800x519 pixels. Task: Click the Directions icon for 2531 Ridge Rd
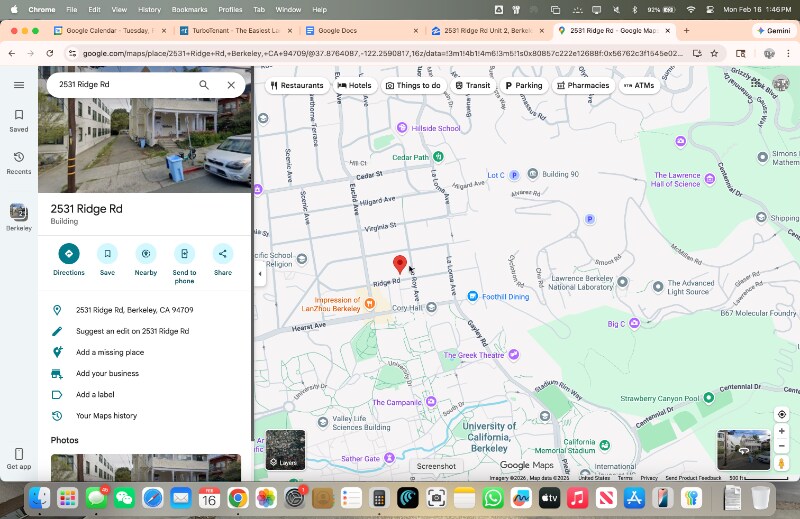68,254
